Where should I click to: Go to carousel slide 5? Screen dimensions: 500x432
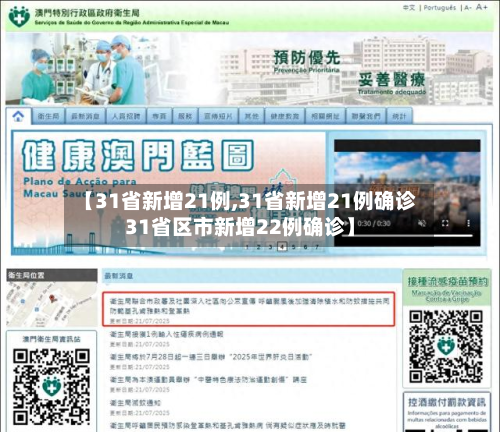(294, 247)
